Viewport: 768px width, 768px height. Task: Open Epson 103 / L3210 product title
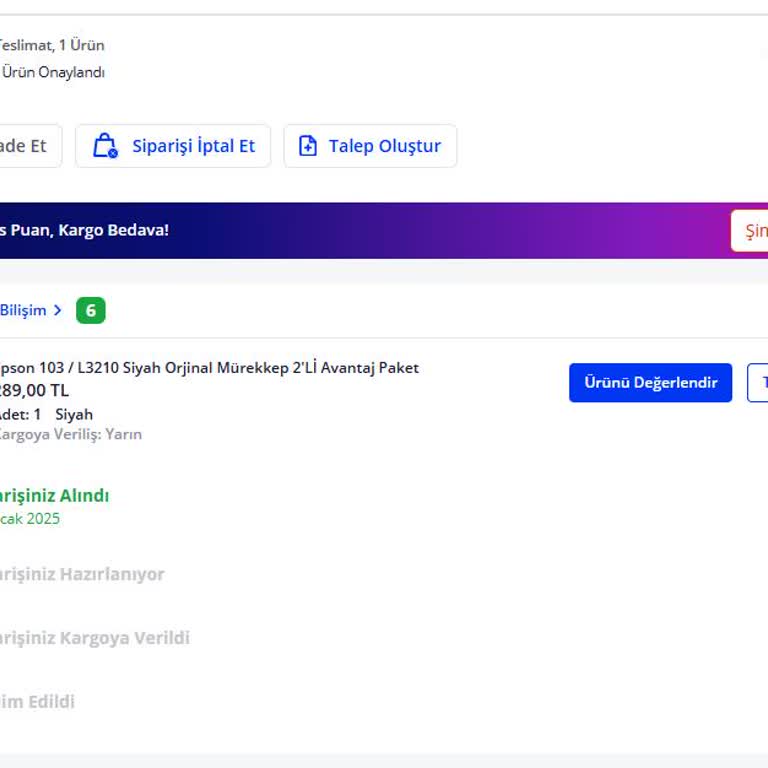[x=209, y=368]
